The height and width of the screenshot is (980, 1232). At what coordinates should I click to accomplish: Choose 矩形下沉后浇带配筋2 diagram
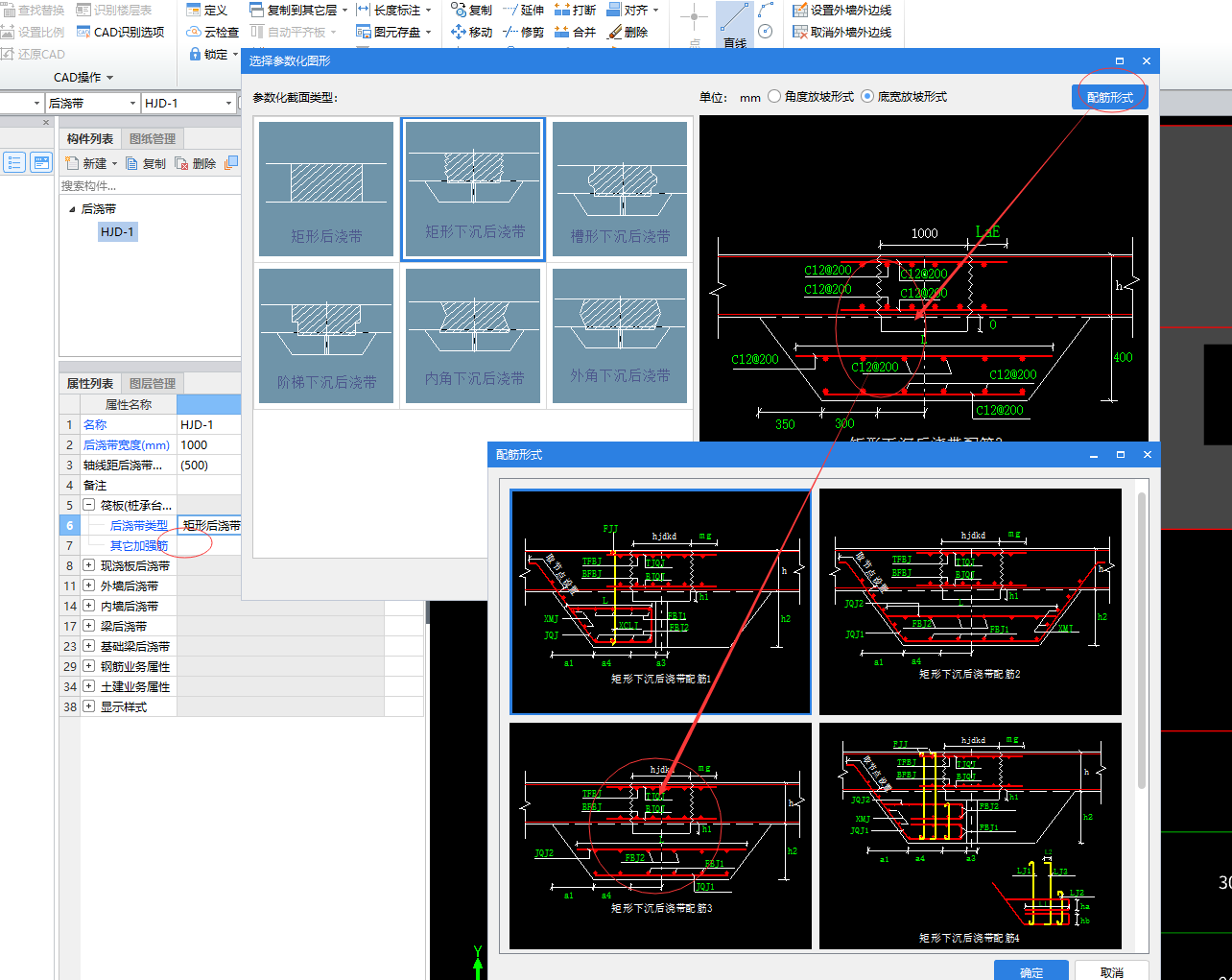tap(970, 602)
